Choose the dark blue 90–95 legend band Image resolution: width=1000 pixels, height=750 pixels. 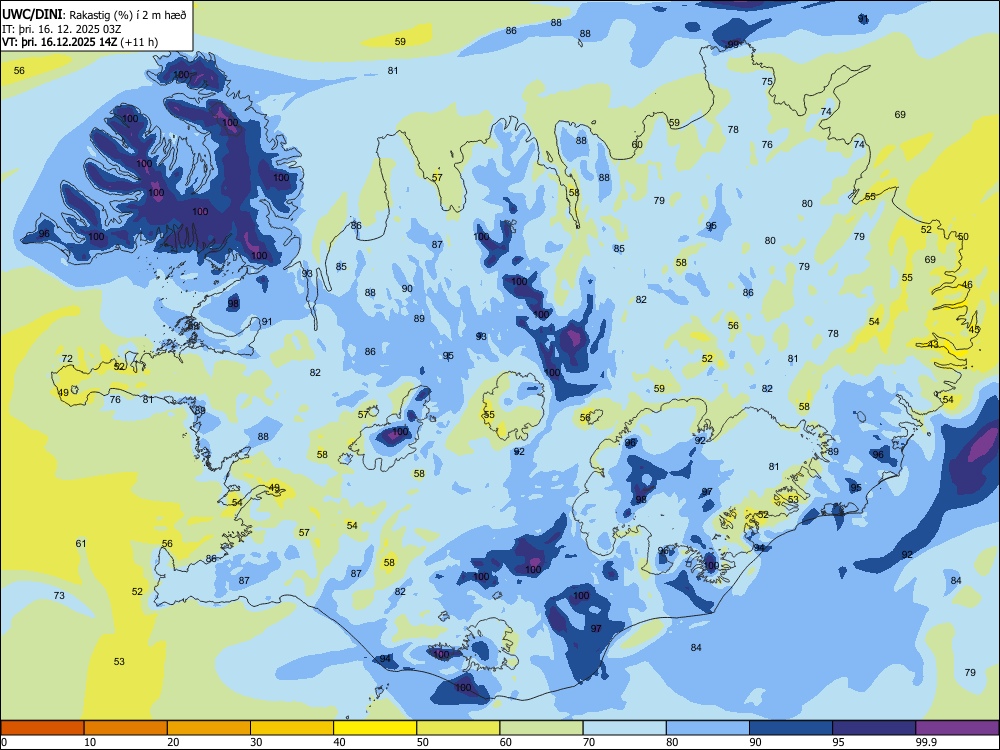coord(791,728)
